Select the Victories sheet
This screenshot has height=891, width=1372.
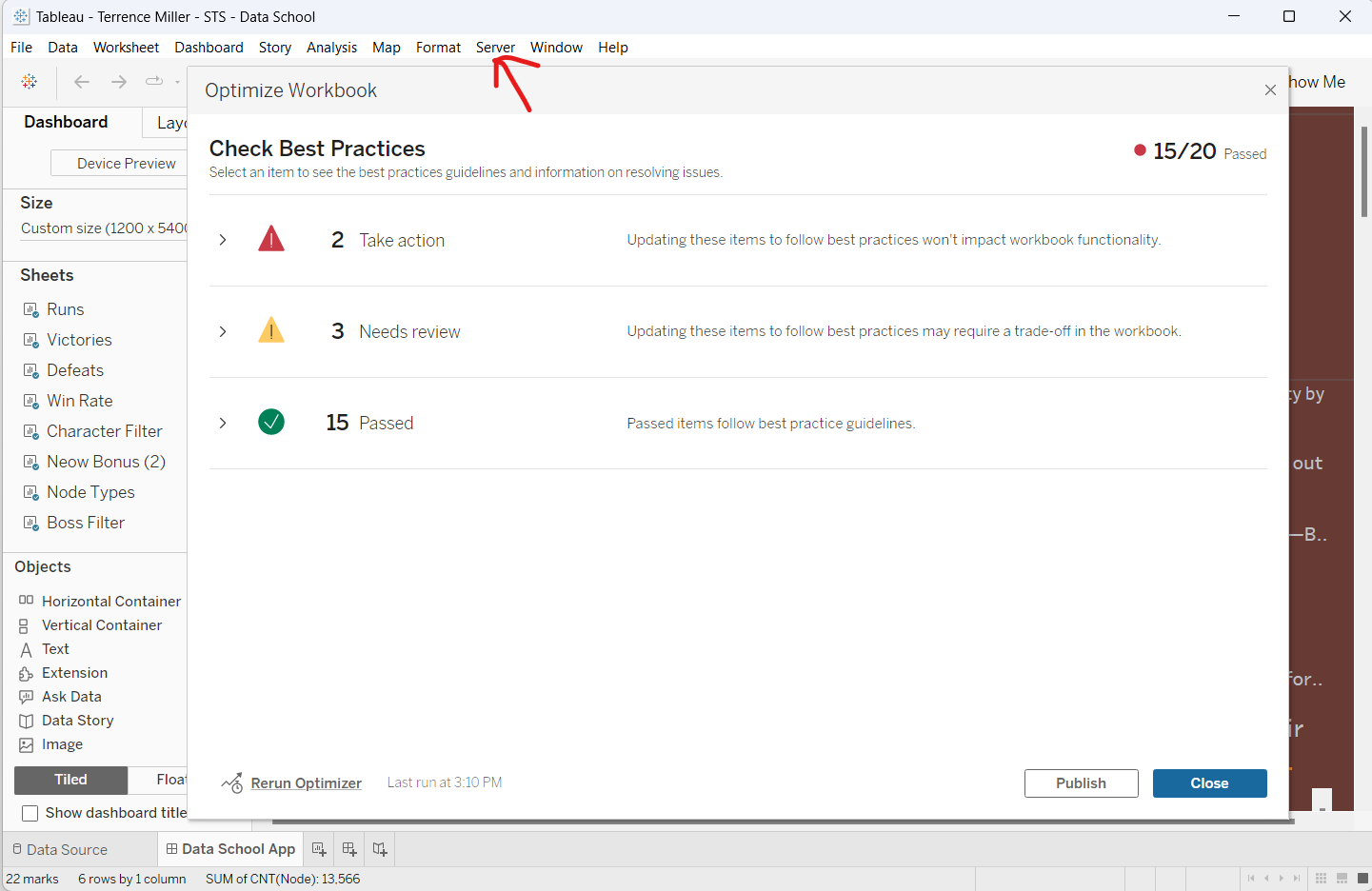pos(79,340)
